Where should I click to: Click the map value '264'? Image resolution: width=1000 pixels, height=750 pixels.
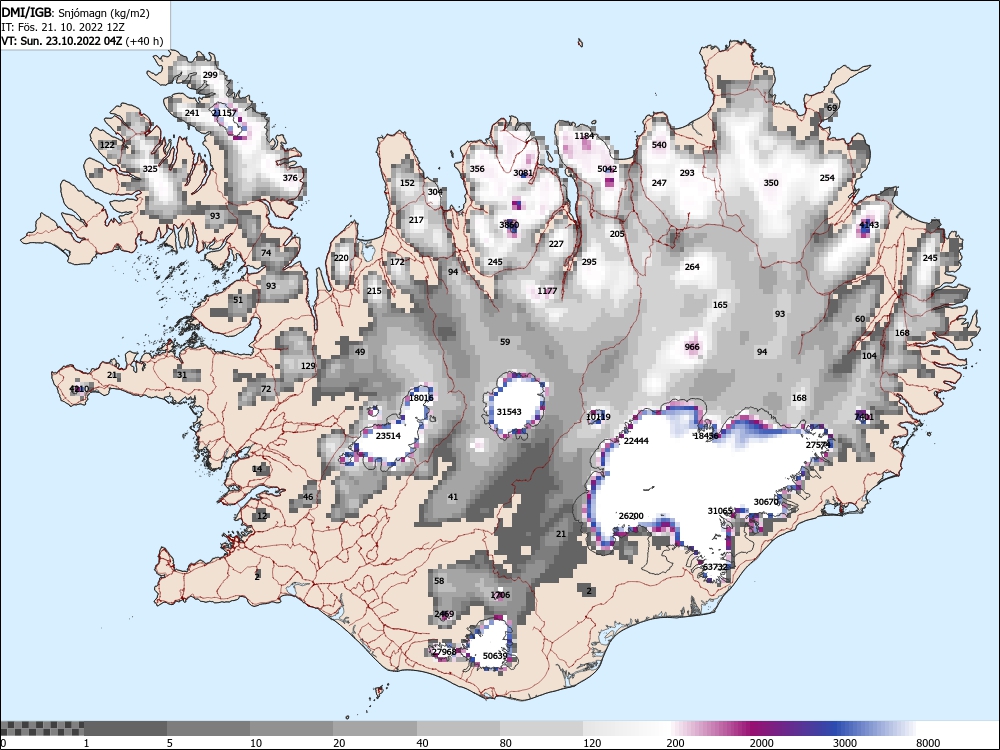(692, 267)
